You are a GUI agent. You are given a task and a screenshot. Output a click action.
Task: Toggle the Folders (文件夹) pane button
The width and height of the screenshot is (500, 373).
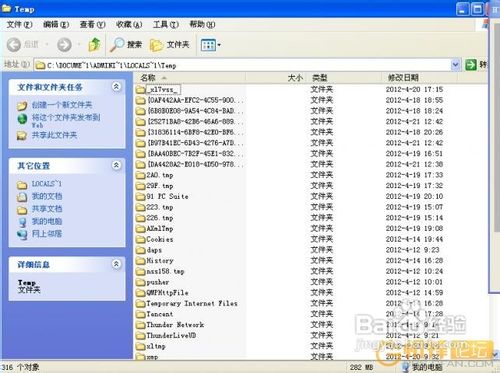coord(169,44)
